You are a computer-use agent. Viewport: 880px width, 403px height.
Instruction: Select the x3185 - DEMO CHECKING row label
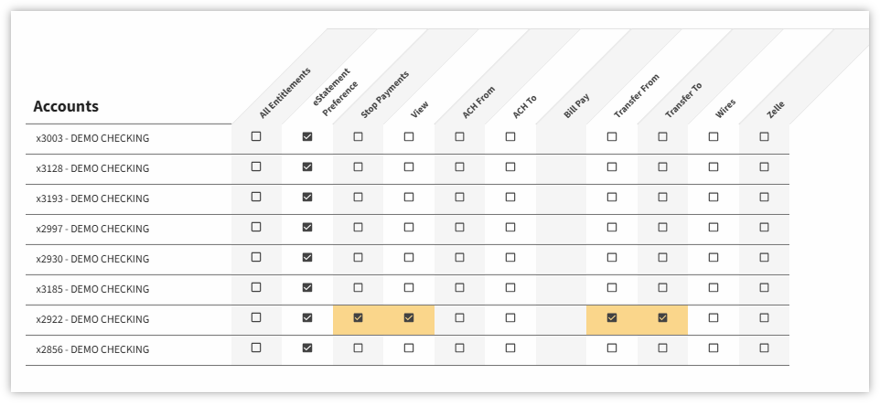coord(93,289)
